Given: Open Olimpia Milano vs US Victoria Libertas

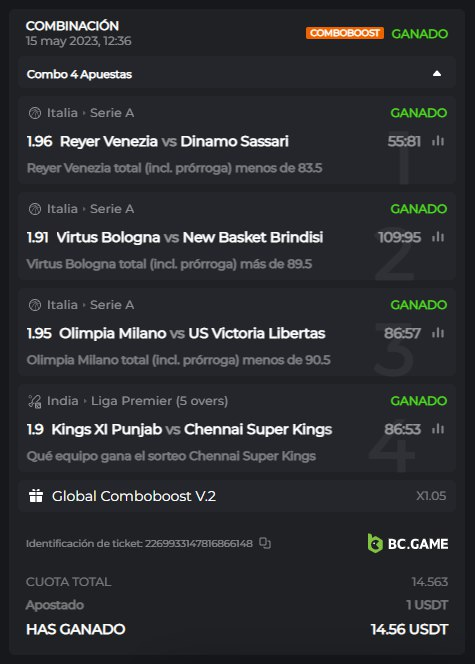Looking at the screenshot, I should pos(192,334).
